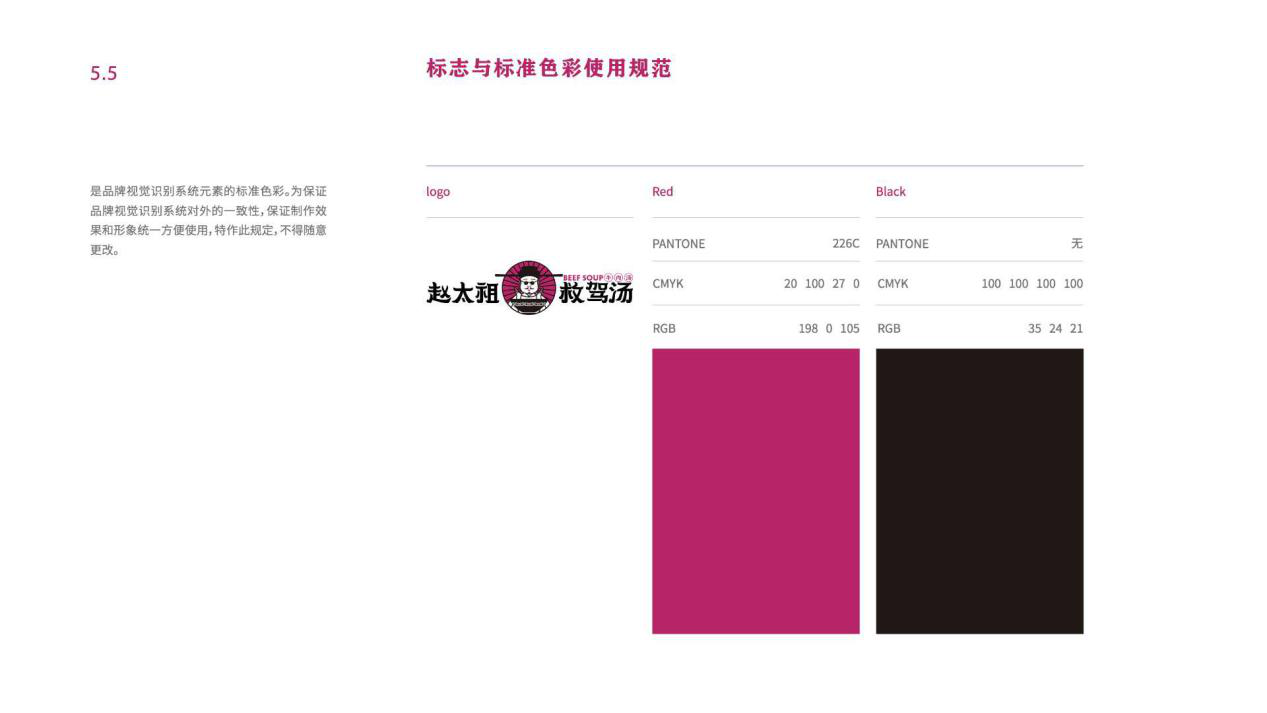This screenshot has height=713, width=1267.
Task: Select the black color swatch
Action: 979,490
